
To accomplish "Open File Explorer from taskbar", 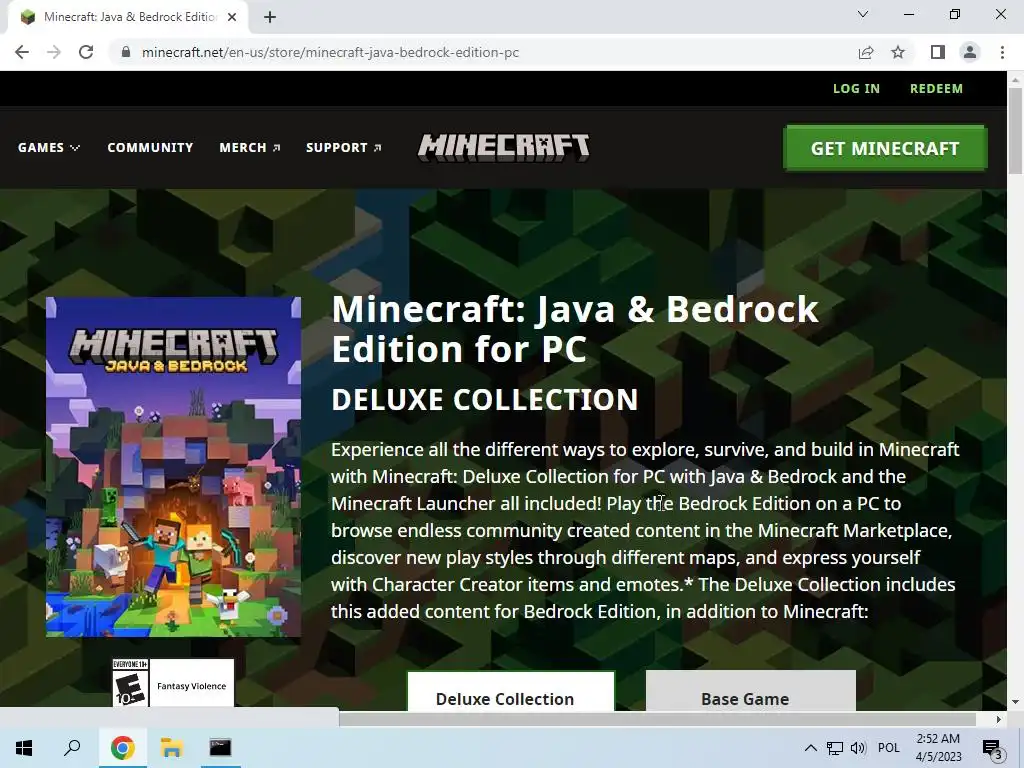I will coord(171,748).
